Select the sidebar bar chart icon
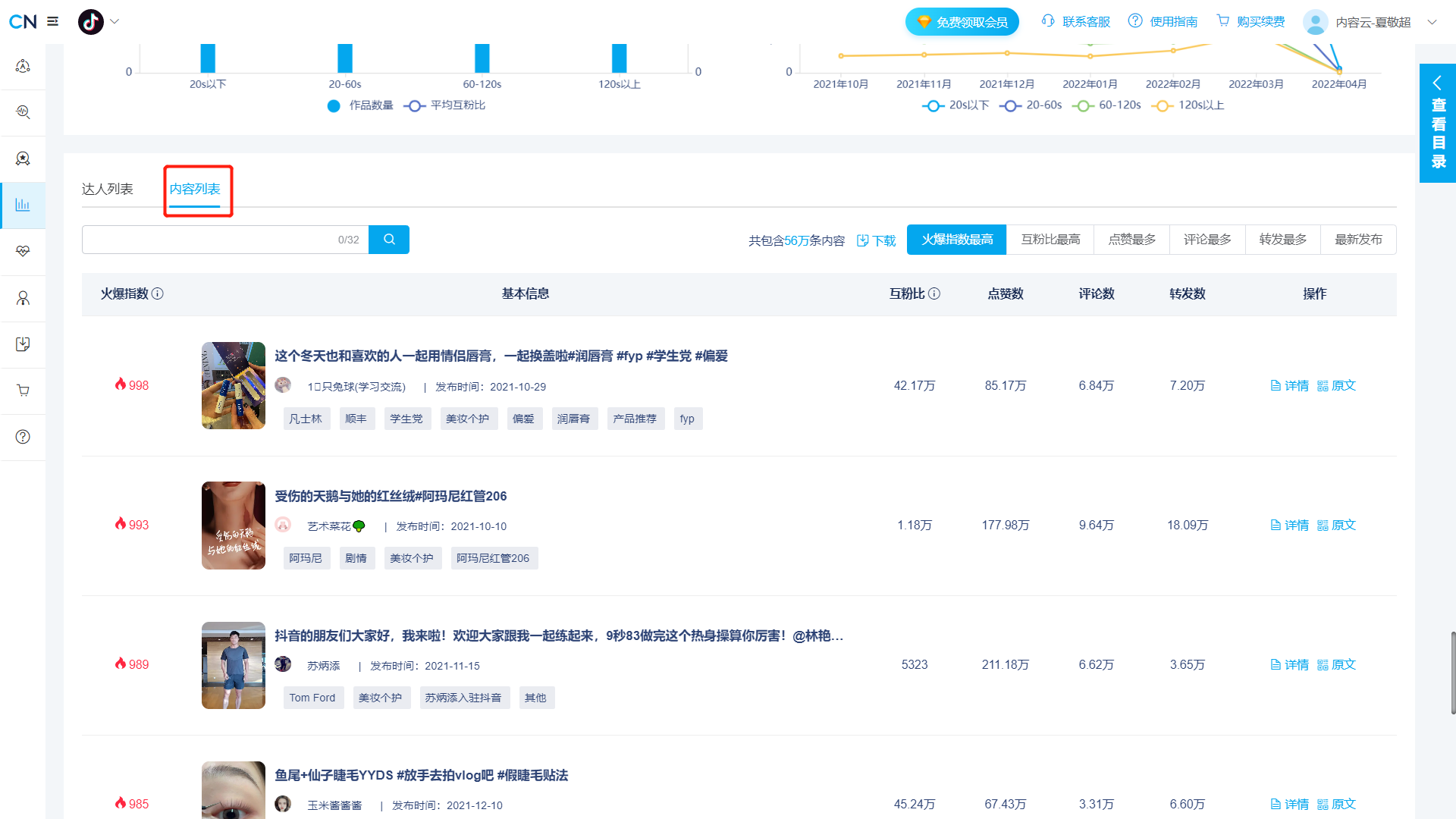The image size is (1456, 819). tap(23, 205)
